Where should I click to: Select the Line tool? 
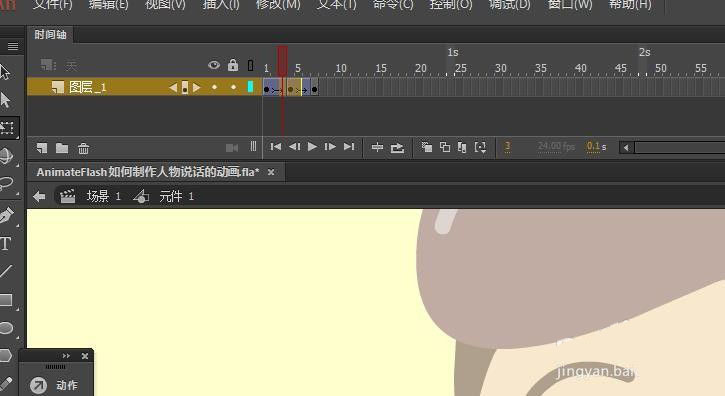tap(6, 271)
